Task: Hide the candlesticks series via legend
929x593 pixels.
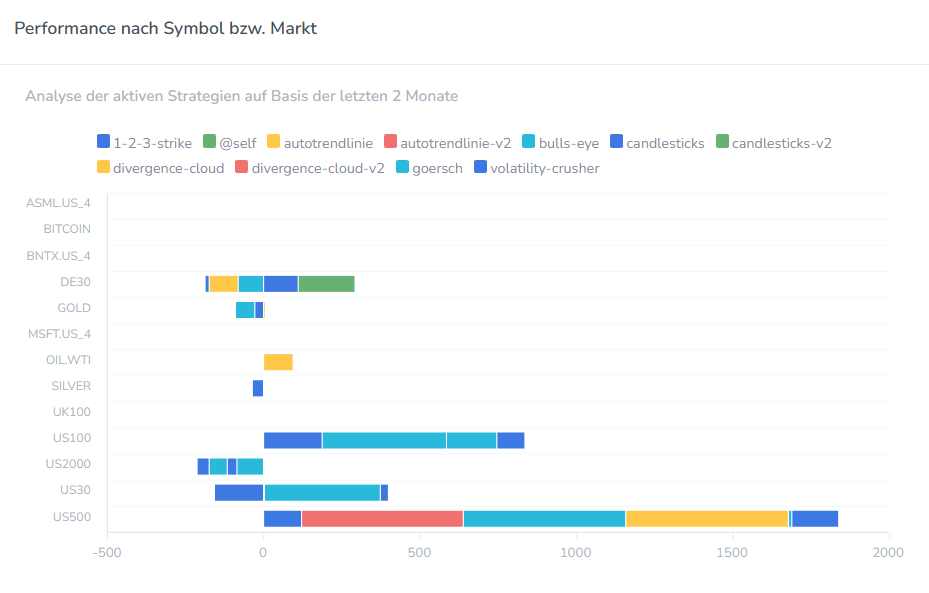Action: 657,143
